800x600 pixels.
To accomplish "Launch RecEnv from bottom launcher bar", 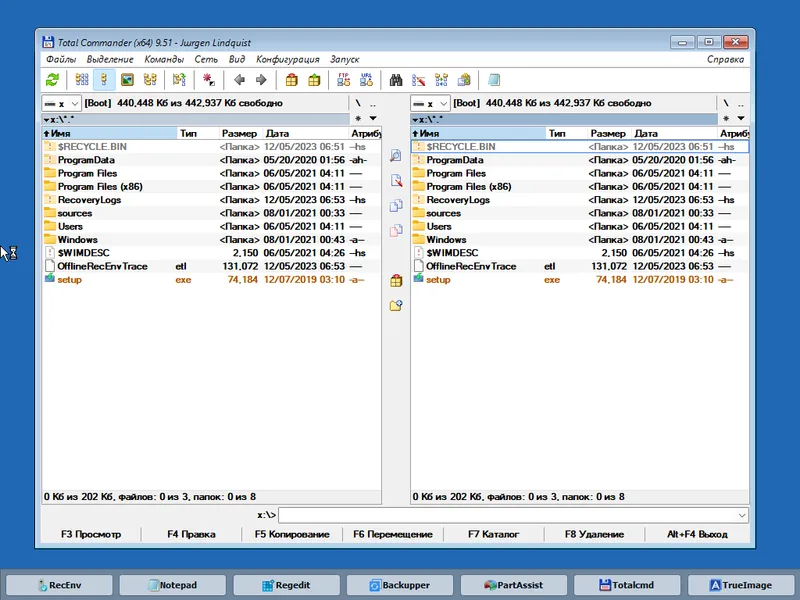I will pos(59,585).
